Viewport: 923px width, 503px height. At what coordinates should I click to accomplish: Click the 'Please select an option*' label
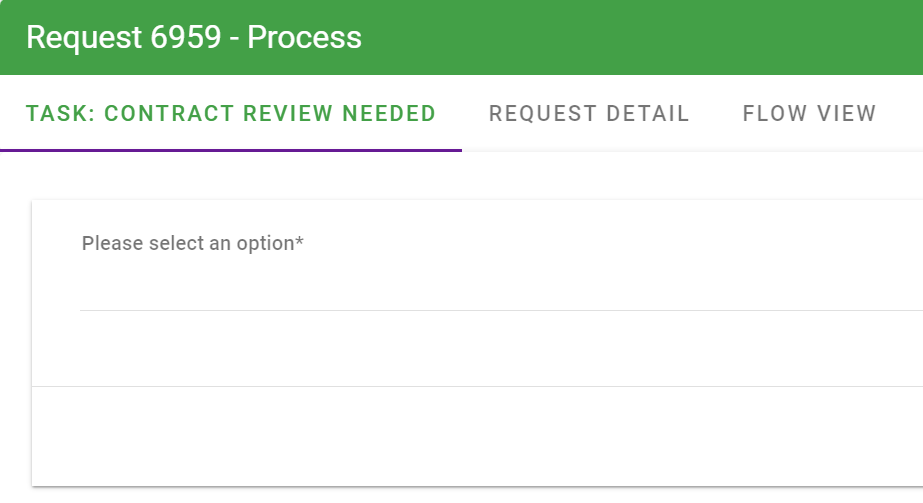click(188, 243)
